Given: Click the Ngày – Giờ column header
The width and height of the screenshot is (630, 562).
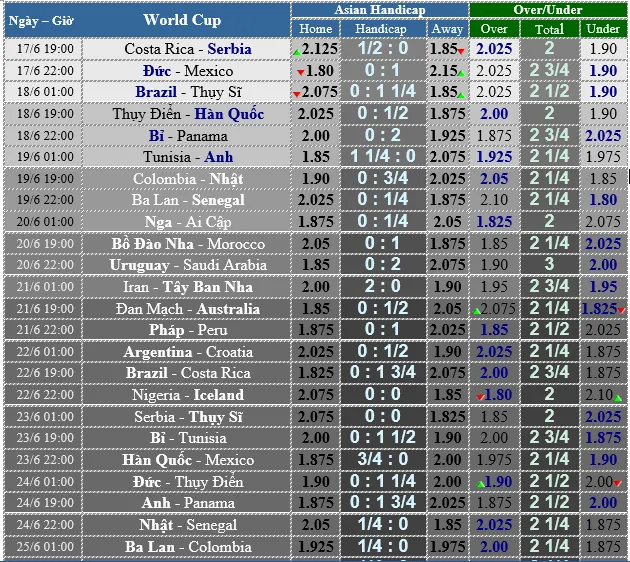Looking at the screenshot, I should [40, 19].
